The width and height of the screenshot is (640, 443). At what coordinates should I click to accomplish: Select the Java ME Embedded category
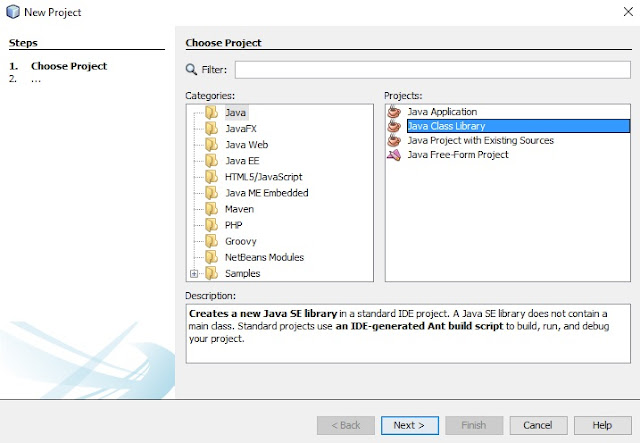point(267,193)
